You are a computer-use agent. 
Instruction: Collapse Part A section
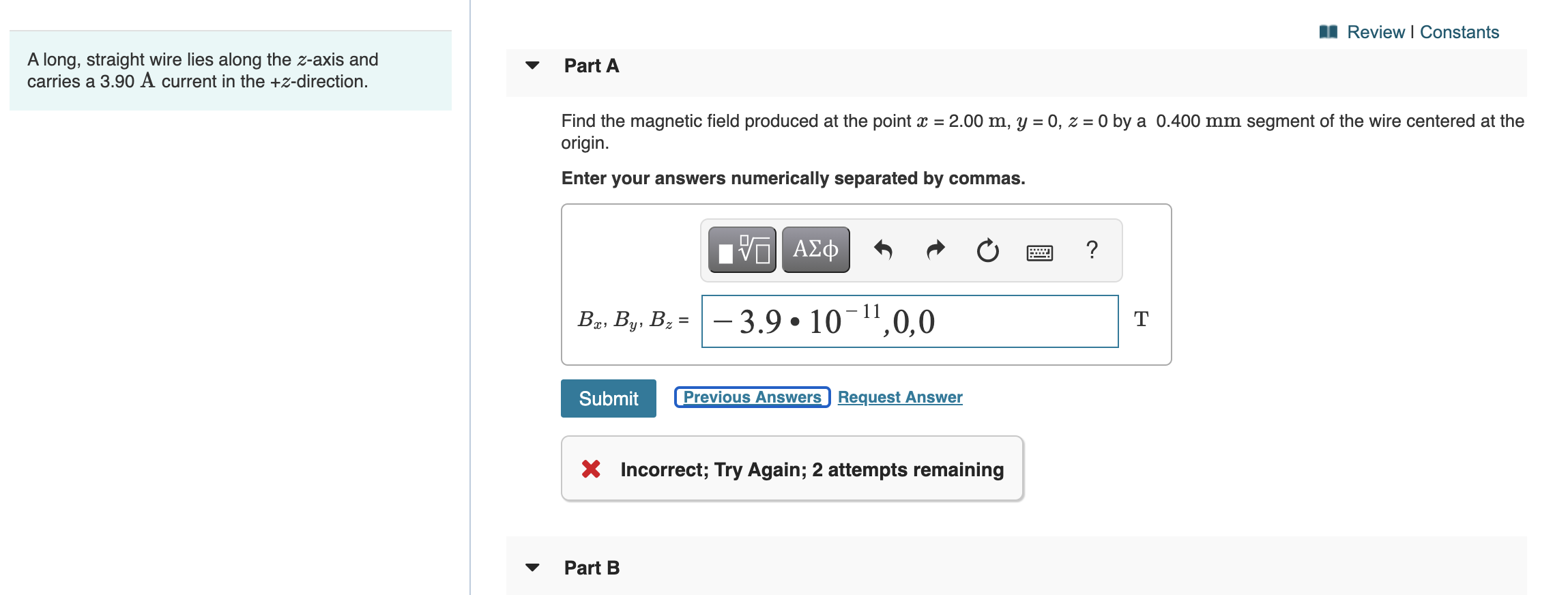(532, 66)
